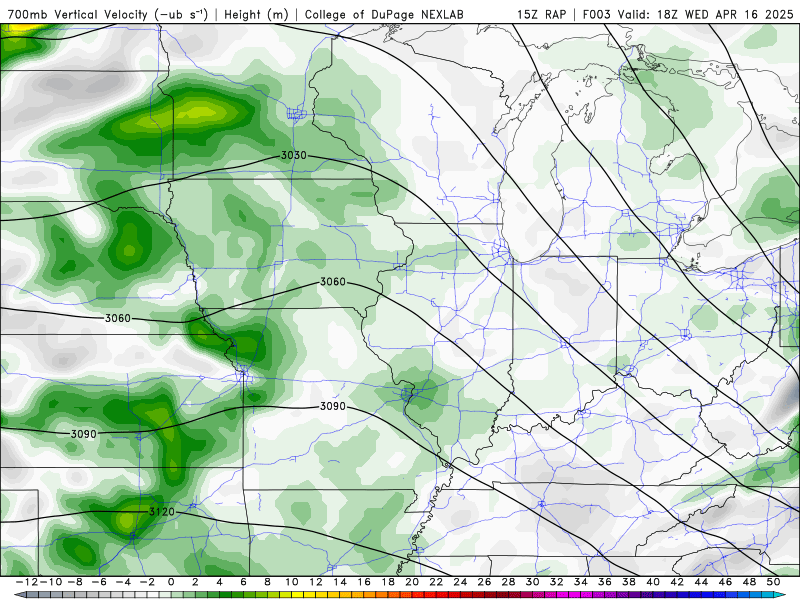The width and height of the screenshot is (800, 600).
Task: Click the 38 value on the color scale
Action: point(629,582)
